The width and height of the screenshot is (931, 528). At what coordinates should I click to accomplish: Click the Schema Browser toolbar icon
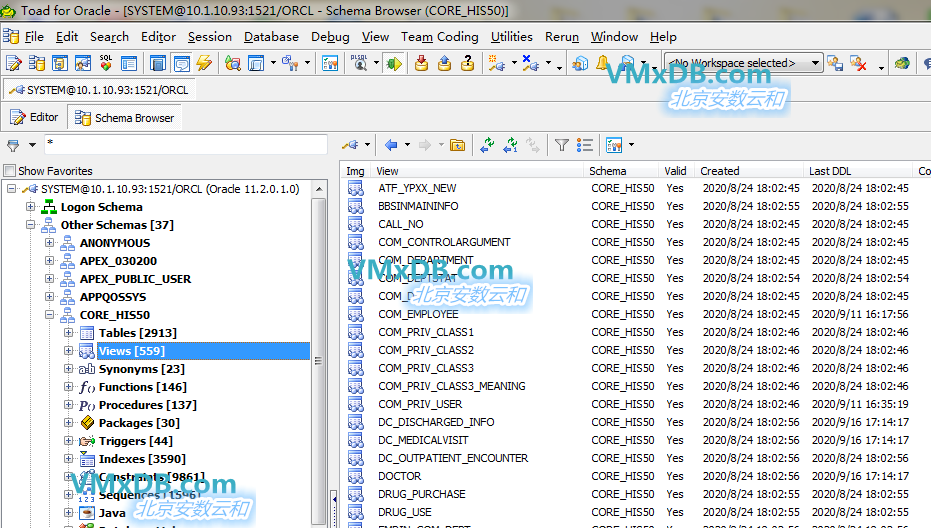click(x=37, y=63)
